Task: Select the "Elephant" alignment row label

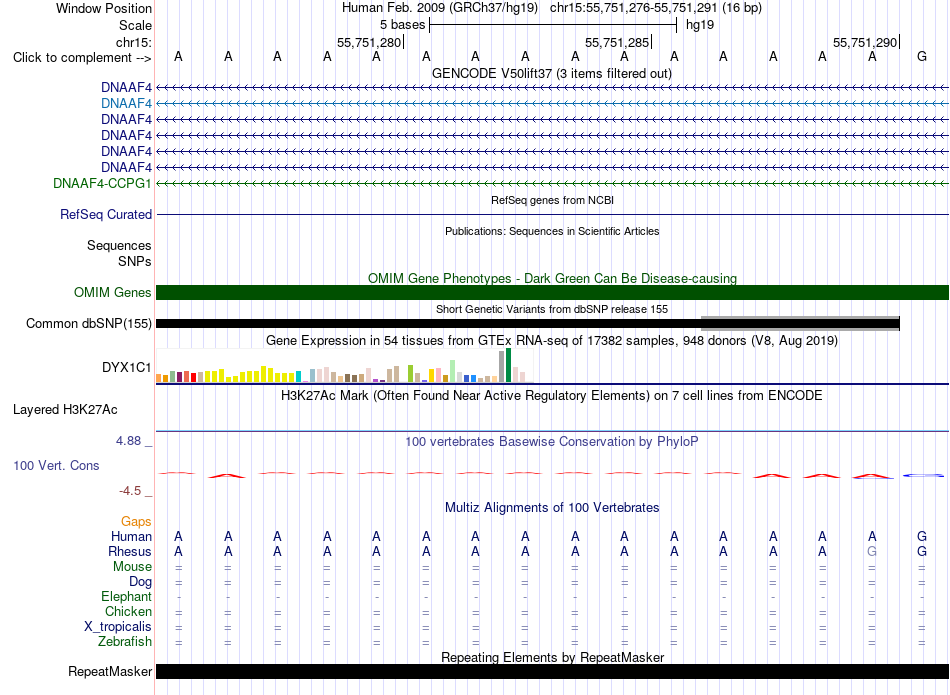Action: click(126, 596)
